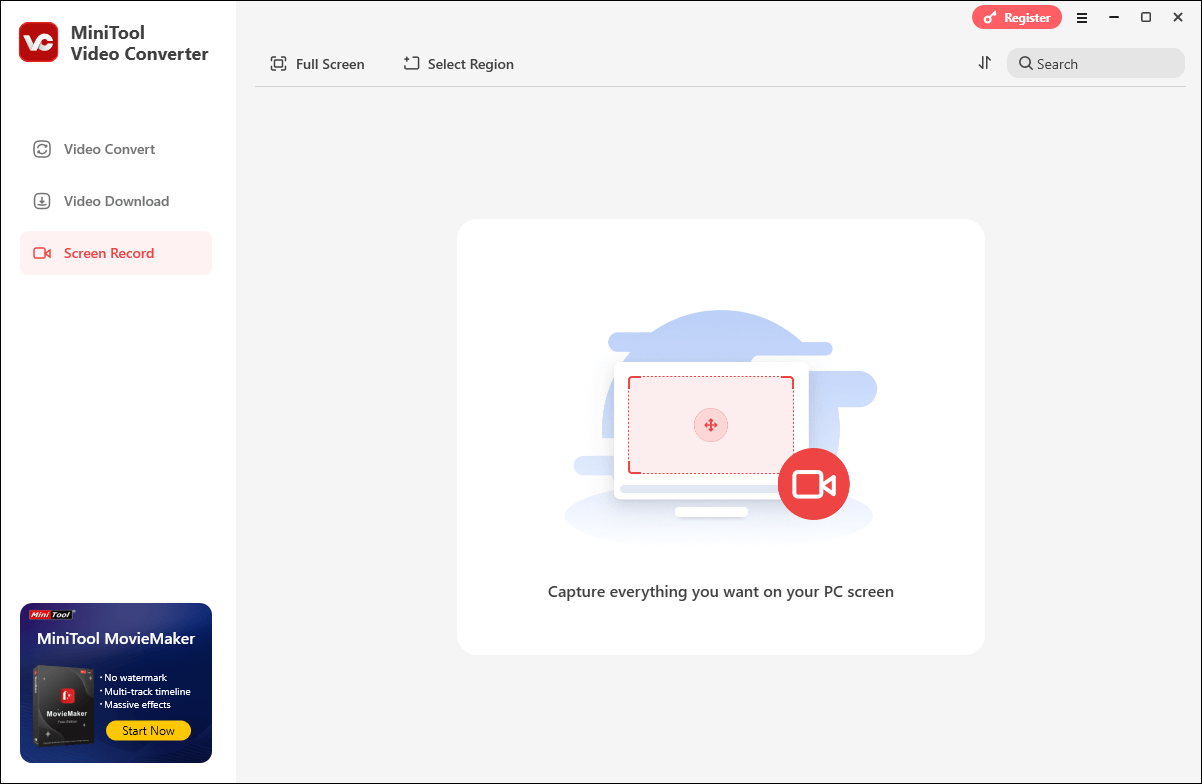Click the move crosshair icon in illustration

point(711,425)
